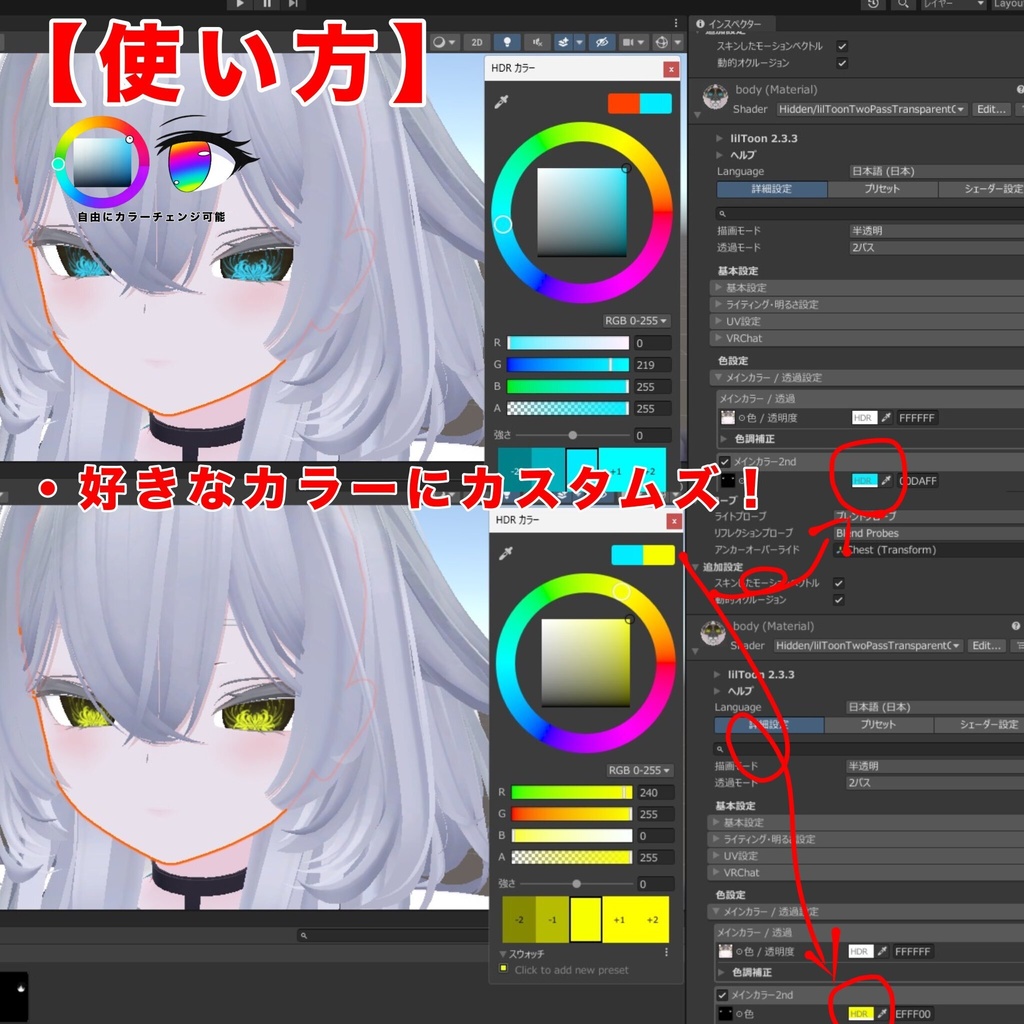Toggle scene effects layers icon
1024x1024 pixels.
coord(563,42)
